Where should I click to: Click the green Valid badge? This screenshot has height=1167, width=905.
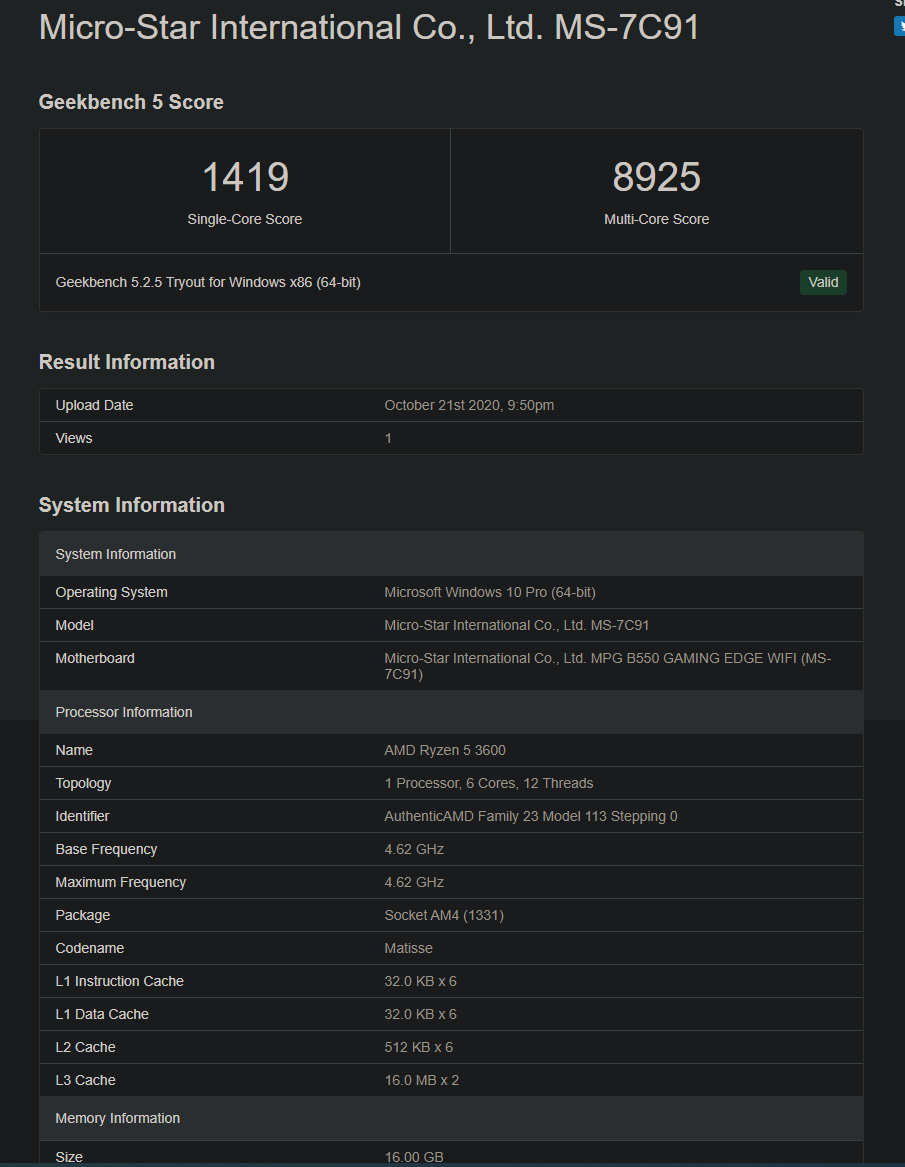click(x=823, y=282)
